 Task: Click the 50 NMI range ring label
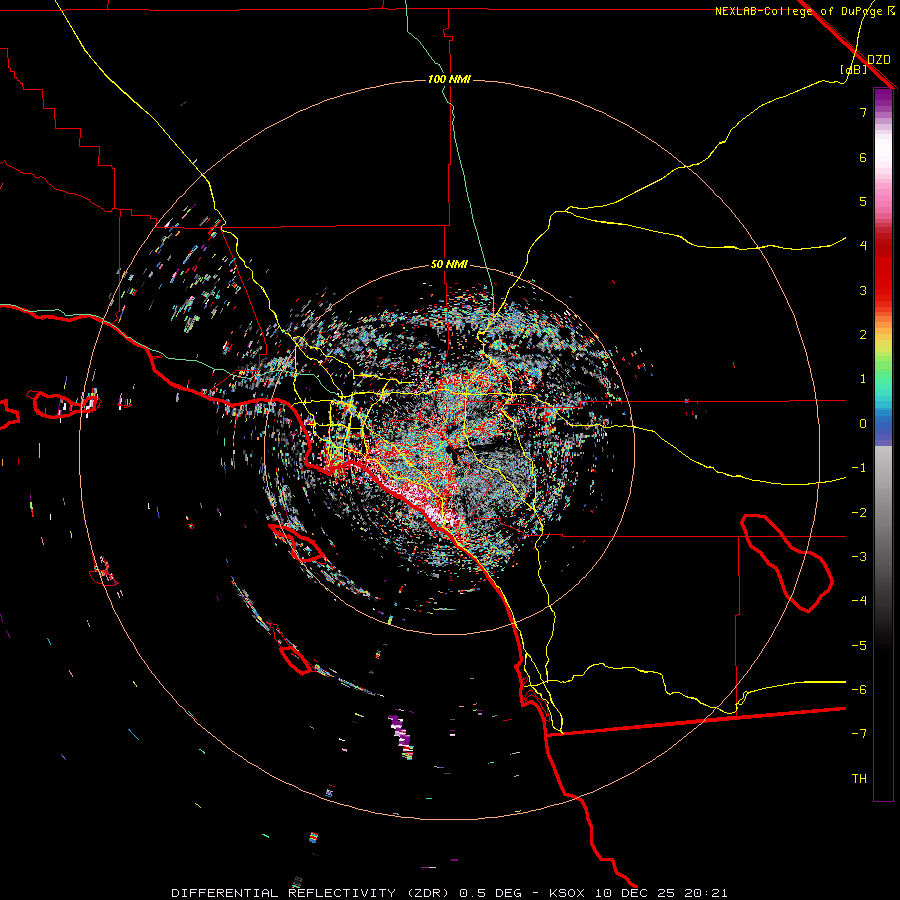tap(449, 264)
